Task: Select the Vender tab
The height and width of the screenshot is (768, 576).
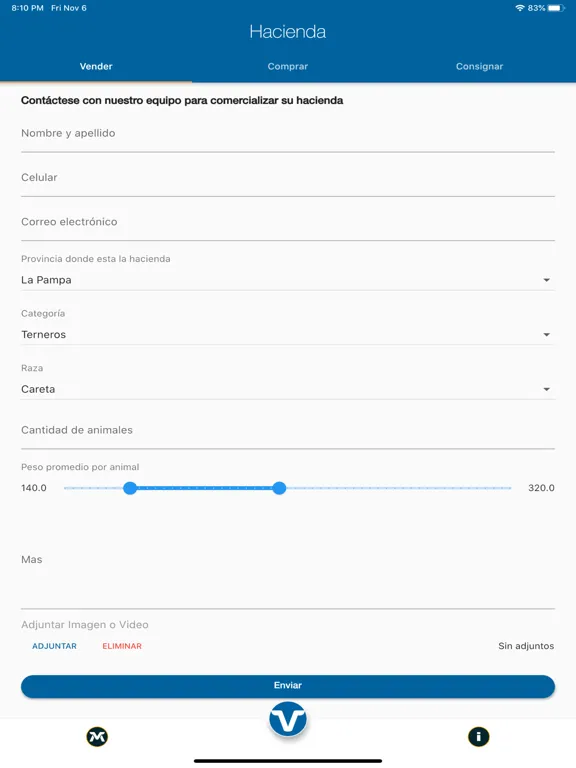Action: pyautogui.click(x=96, y=67)
